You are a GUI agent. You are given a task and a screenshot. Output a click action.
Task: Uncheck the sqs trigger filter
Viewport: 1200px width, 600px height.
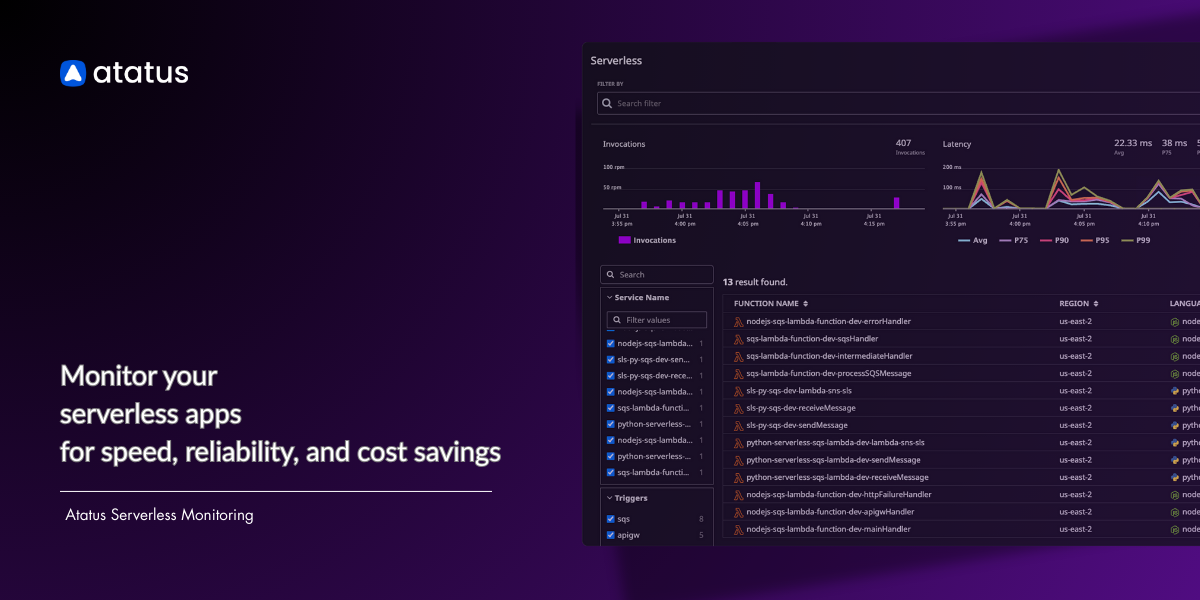click(610, 517)
